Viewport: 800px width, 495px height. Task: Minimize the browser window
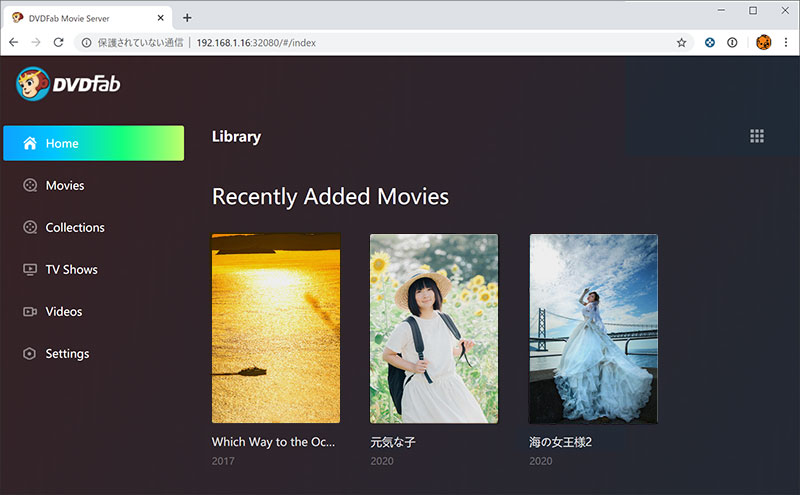(x=721, y=10)
